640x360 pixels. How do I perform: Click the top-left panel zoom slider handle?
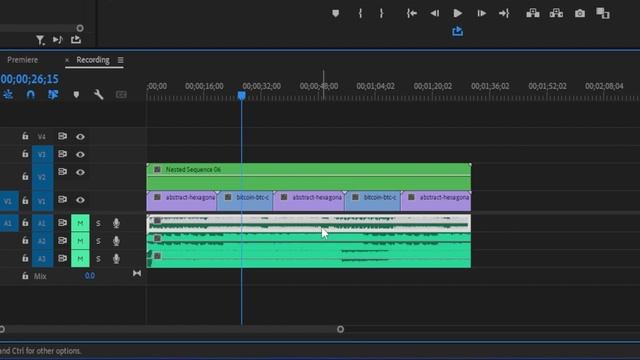tap(80, 28)
